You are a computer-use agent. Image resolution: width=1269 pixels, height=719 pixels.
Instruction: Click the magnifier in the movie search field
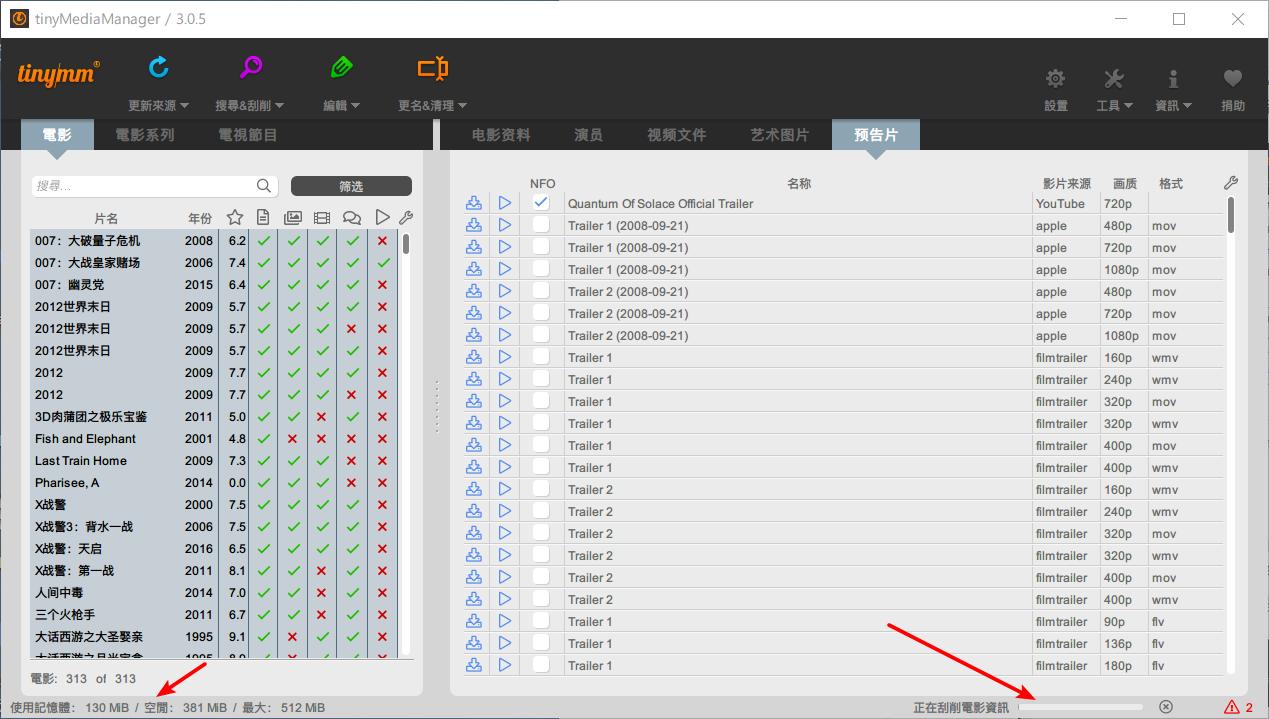click(x=264, y=186)
